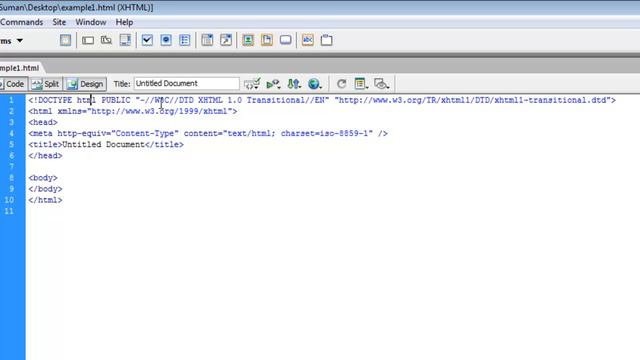This screenshot has width=640, height=360.
Task: Insert a Fieldset form element
Action: pos(326,40)
